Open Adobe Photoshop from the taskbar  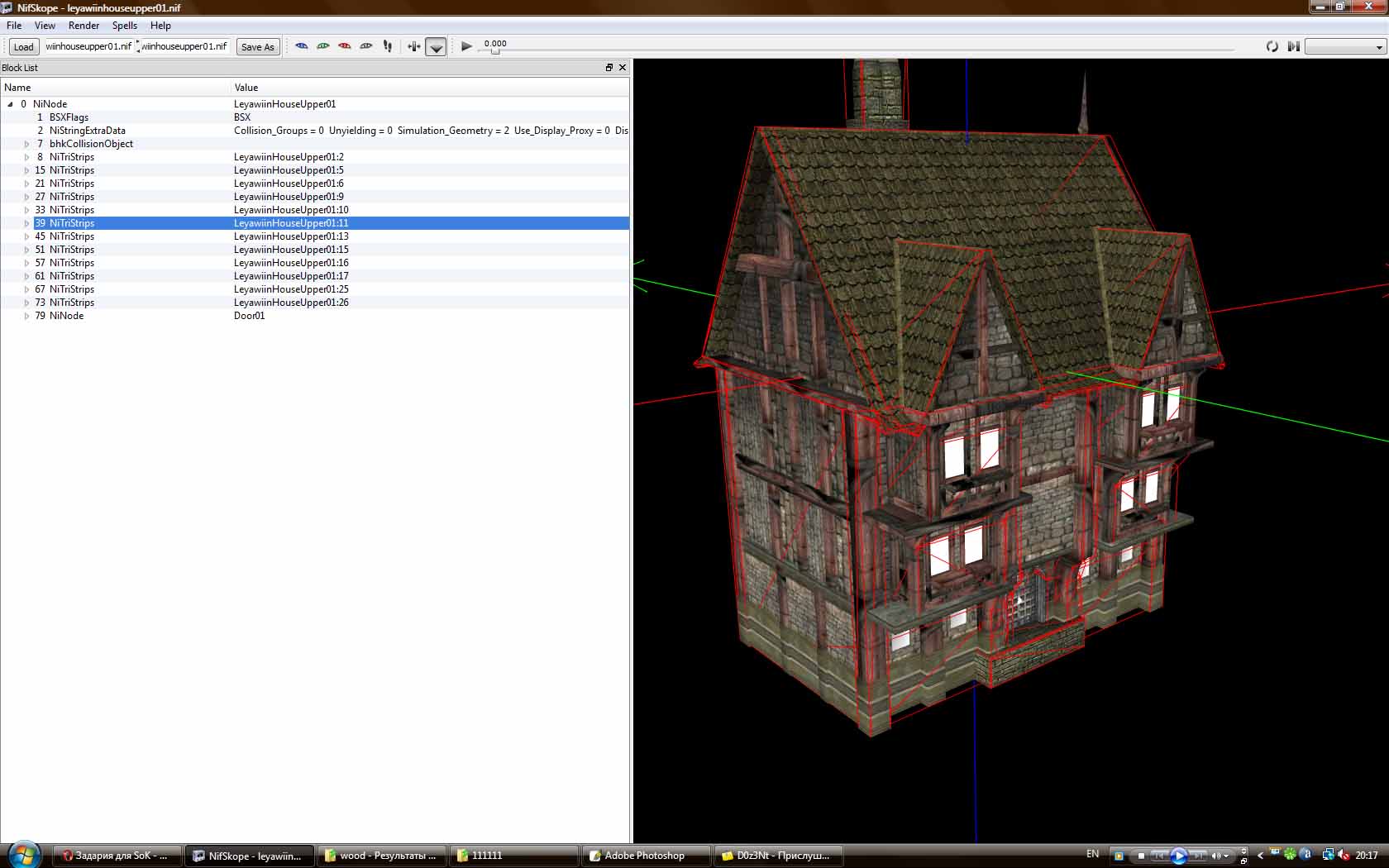pyautogui.click(x=644, y=856)
